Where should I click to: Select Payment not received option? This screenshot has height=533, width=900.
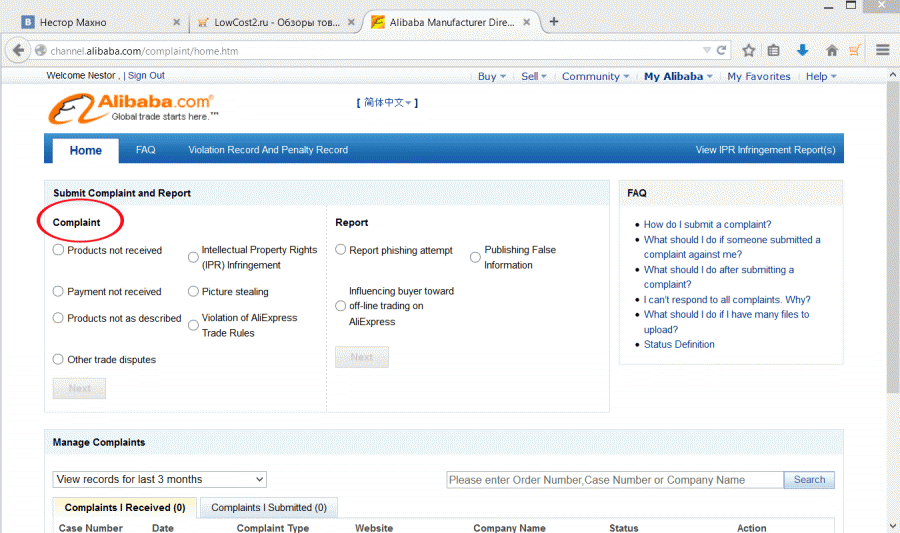point(58,291)
